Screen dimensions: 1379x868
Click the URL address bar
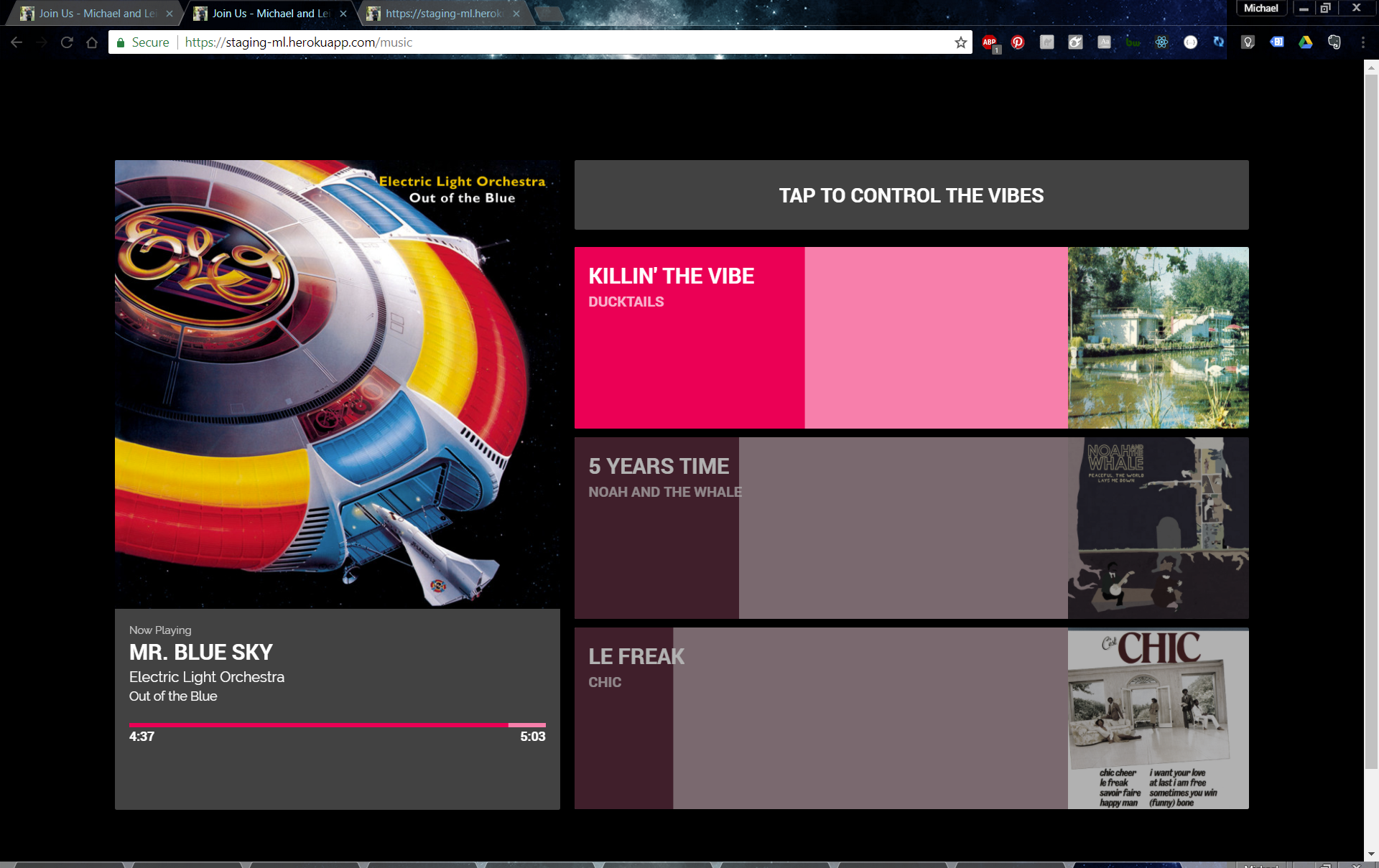coord(560,42)
